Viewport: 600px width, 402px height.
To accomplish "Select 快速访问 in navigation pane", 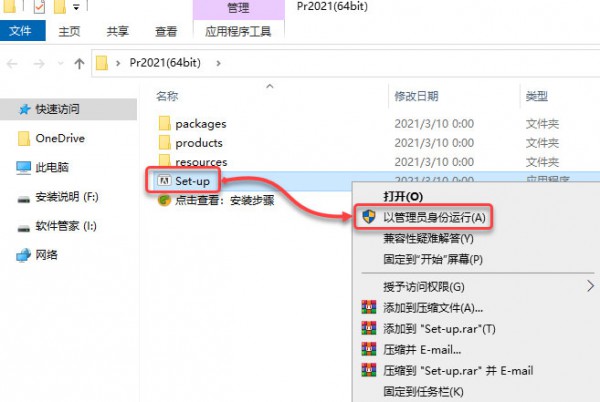I will pos(68,109).
